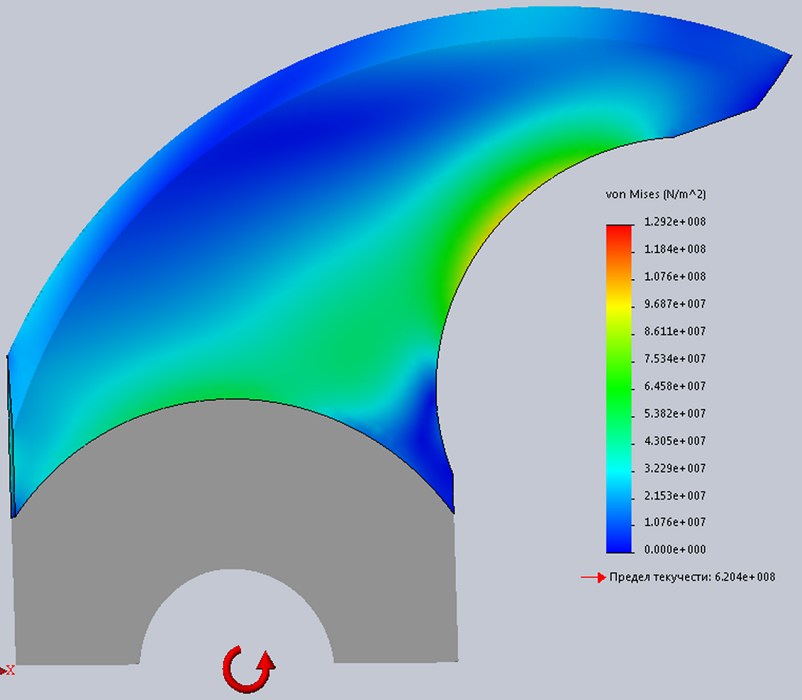
Task: Click the von Mises (N/m^2) legend title
Action: point(656,194)
